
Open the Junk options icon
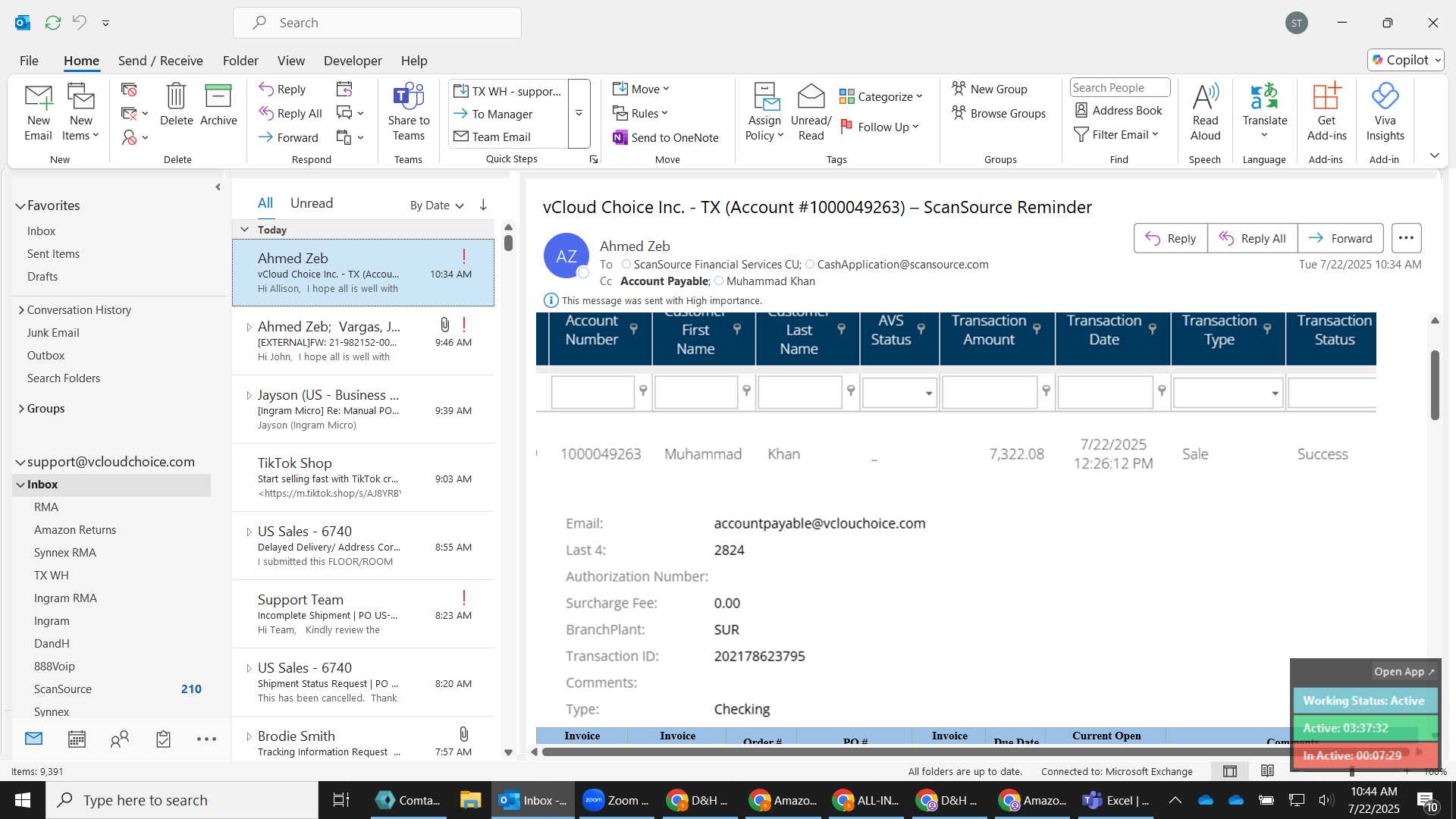(133, 137)
